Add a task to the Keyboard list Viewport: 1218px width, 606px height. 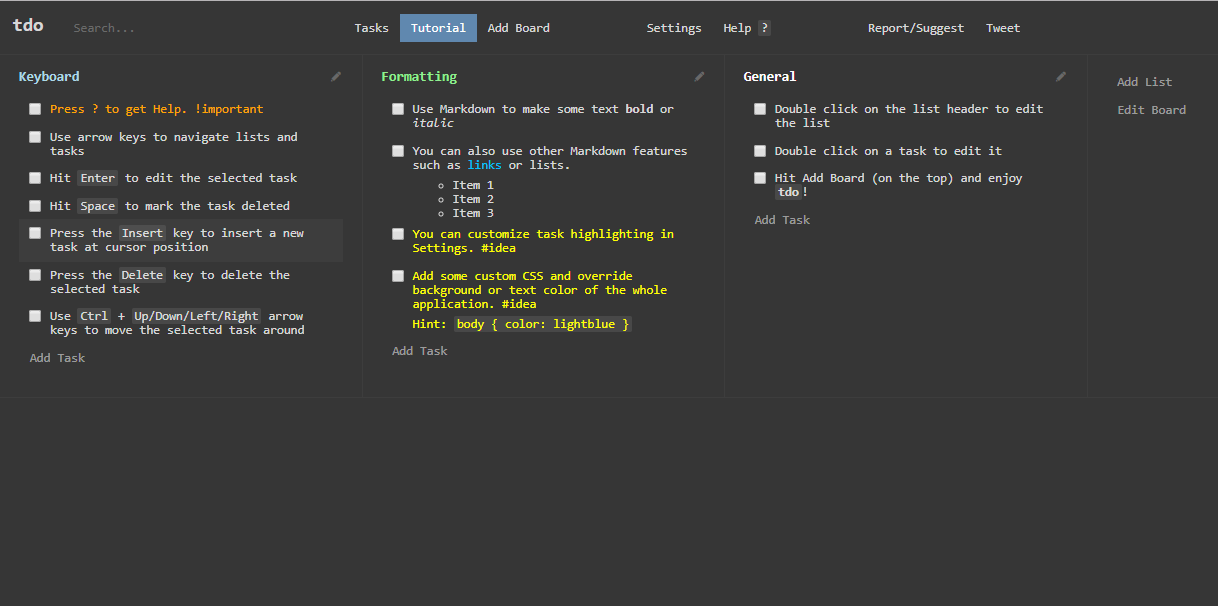pyautogui.click(x=57, y=358)
